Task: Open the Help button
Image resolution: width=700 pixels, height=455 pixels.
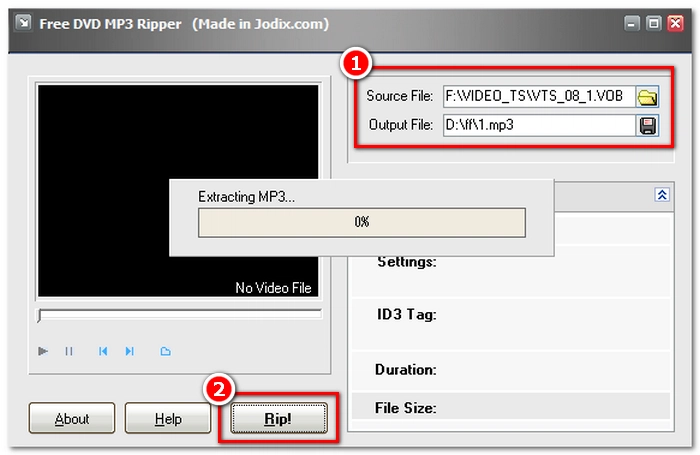Action: pos(168,418)
